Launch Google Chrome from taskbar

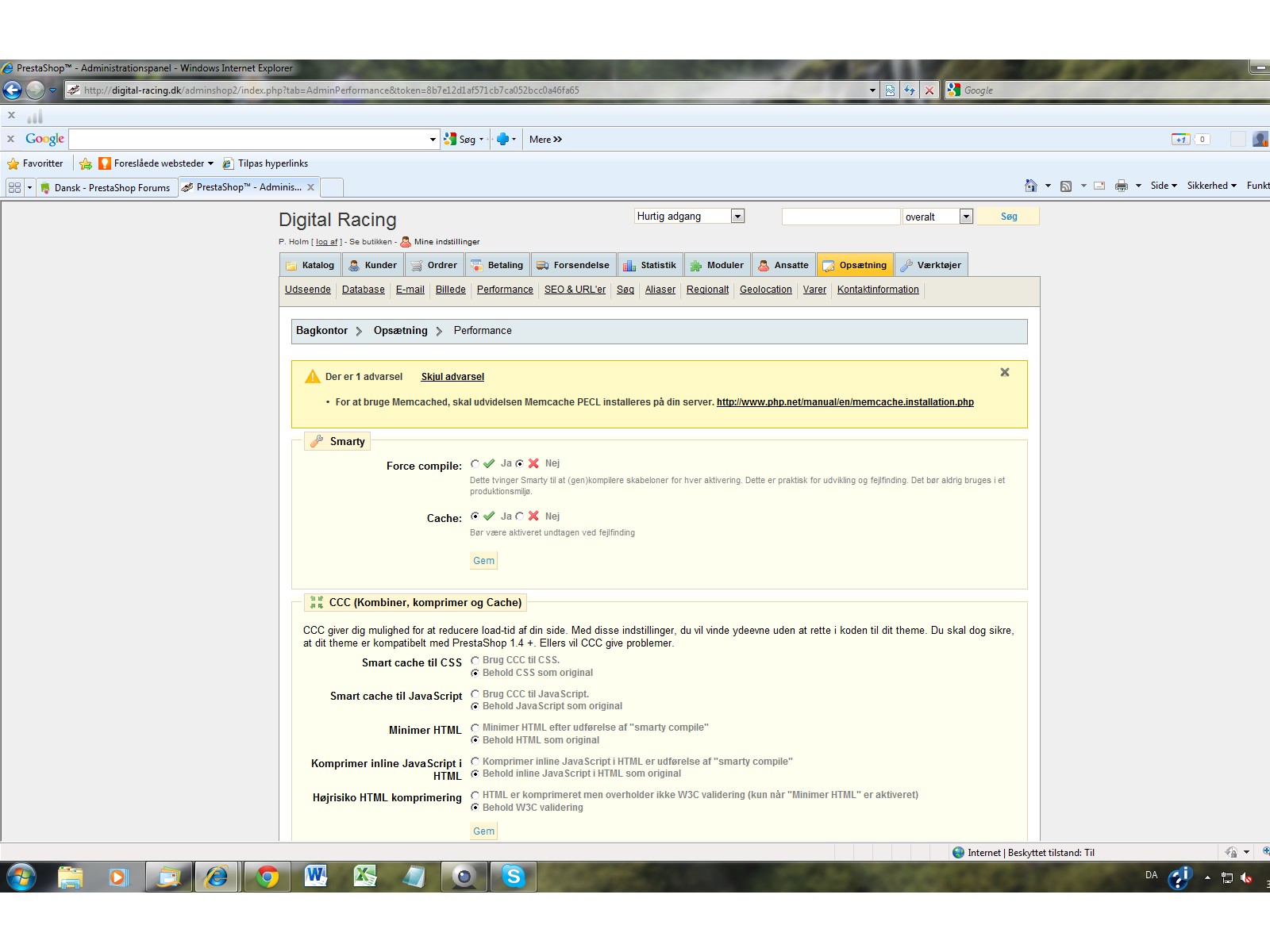[x=267, y=877]
